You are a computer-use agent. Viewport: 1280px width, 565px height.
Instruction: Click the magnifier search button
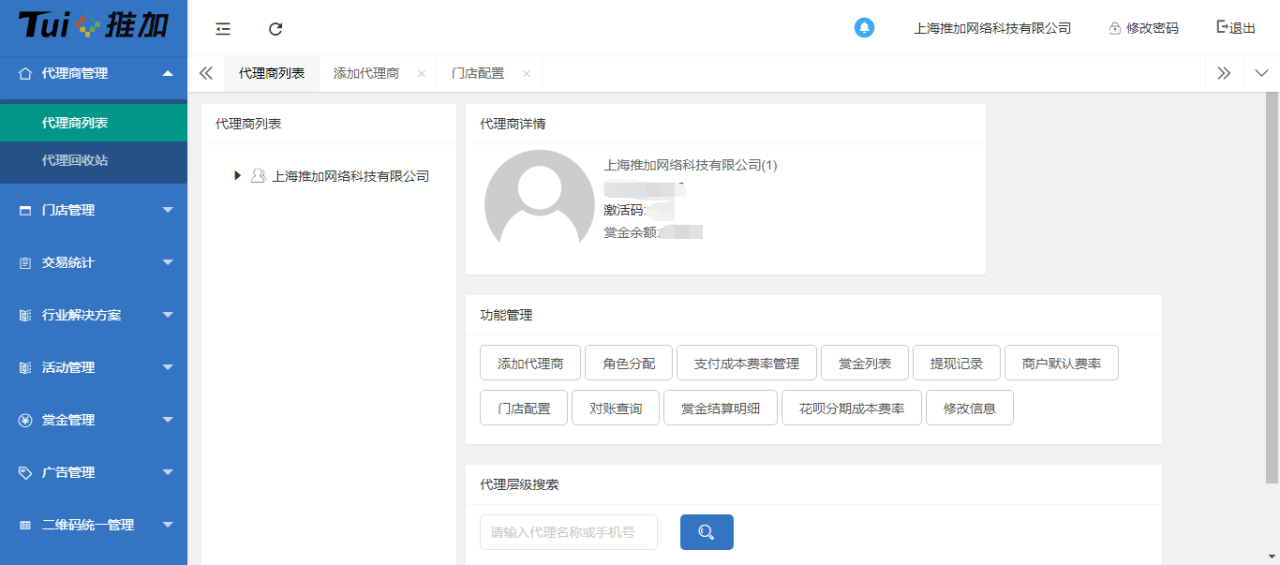pyautogui.click(x=706, y=532)
